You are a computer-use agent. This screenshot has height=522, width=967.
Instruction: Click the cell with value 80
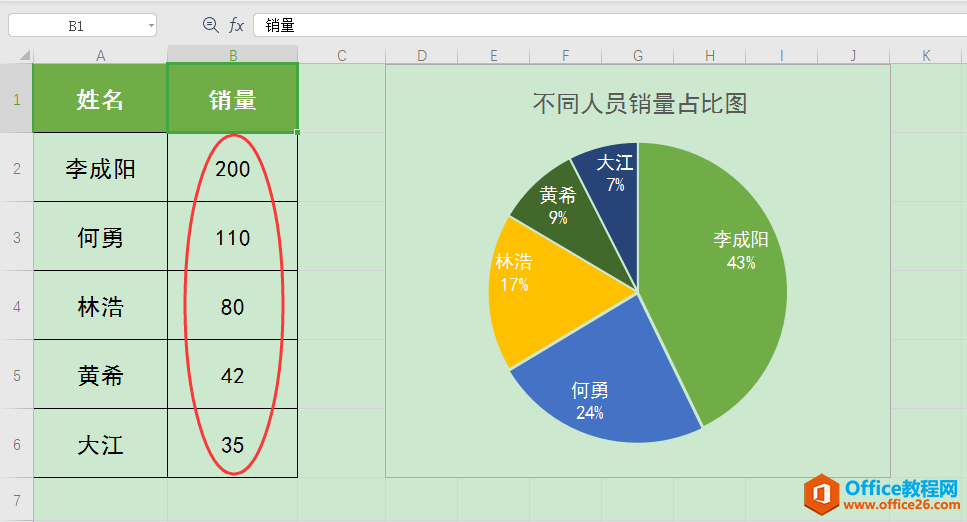coord(232,306)
